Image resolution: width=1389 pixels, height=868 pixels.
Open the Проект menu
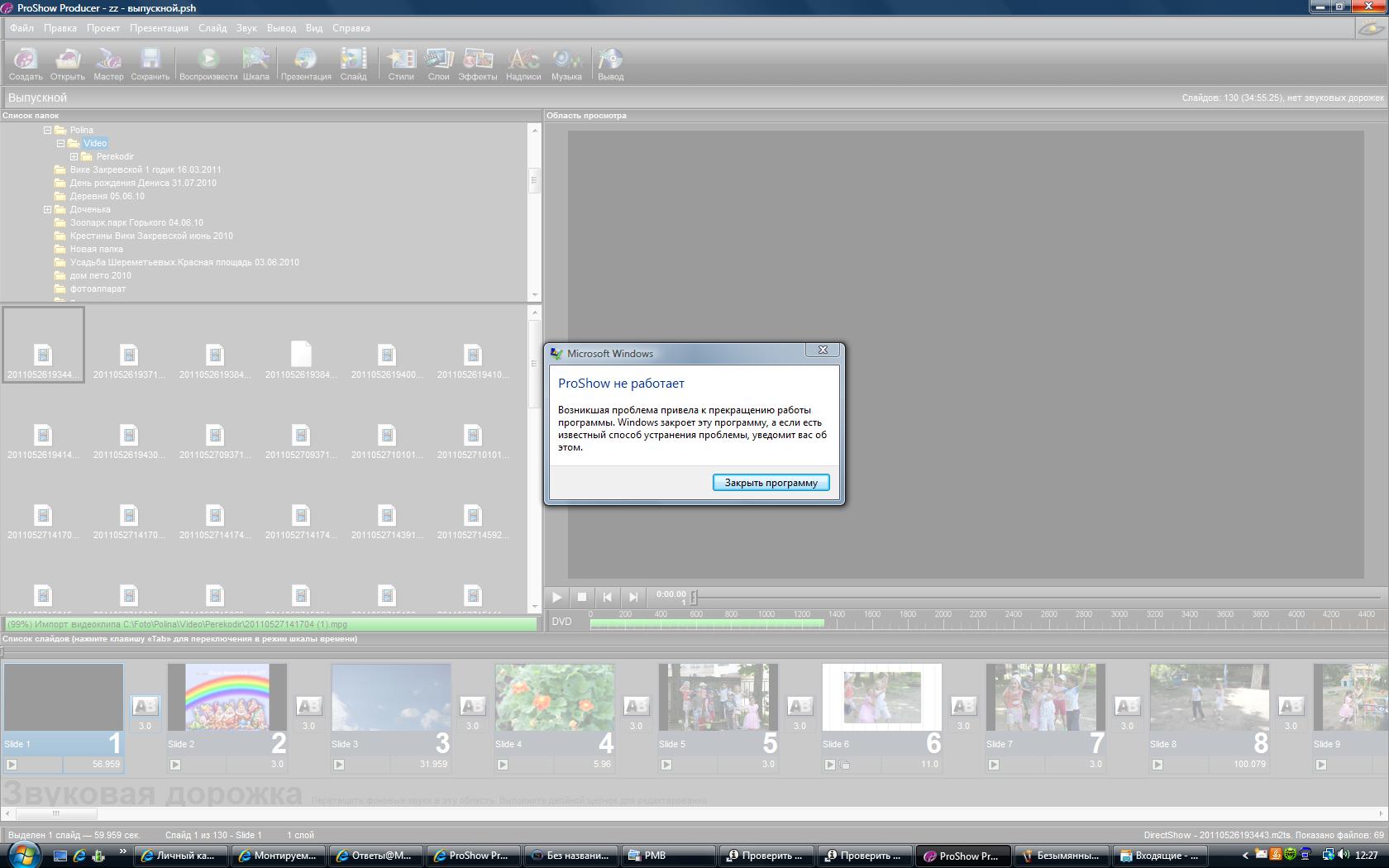click(x=103, y=28)
